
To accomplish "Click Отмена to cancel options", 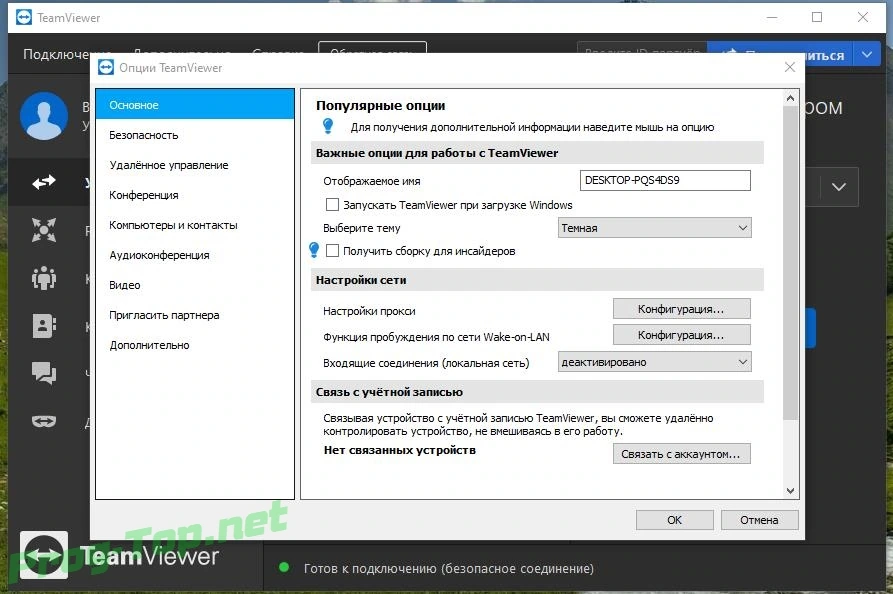I will (759, 520).
